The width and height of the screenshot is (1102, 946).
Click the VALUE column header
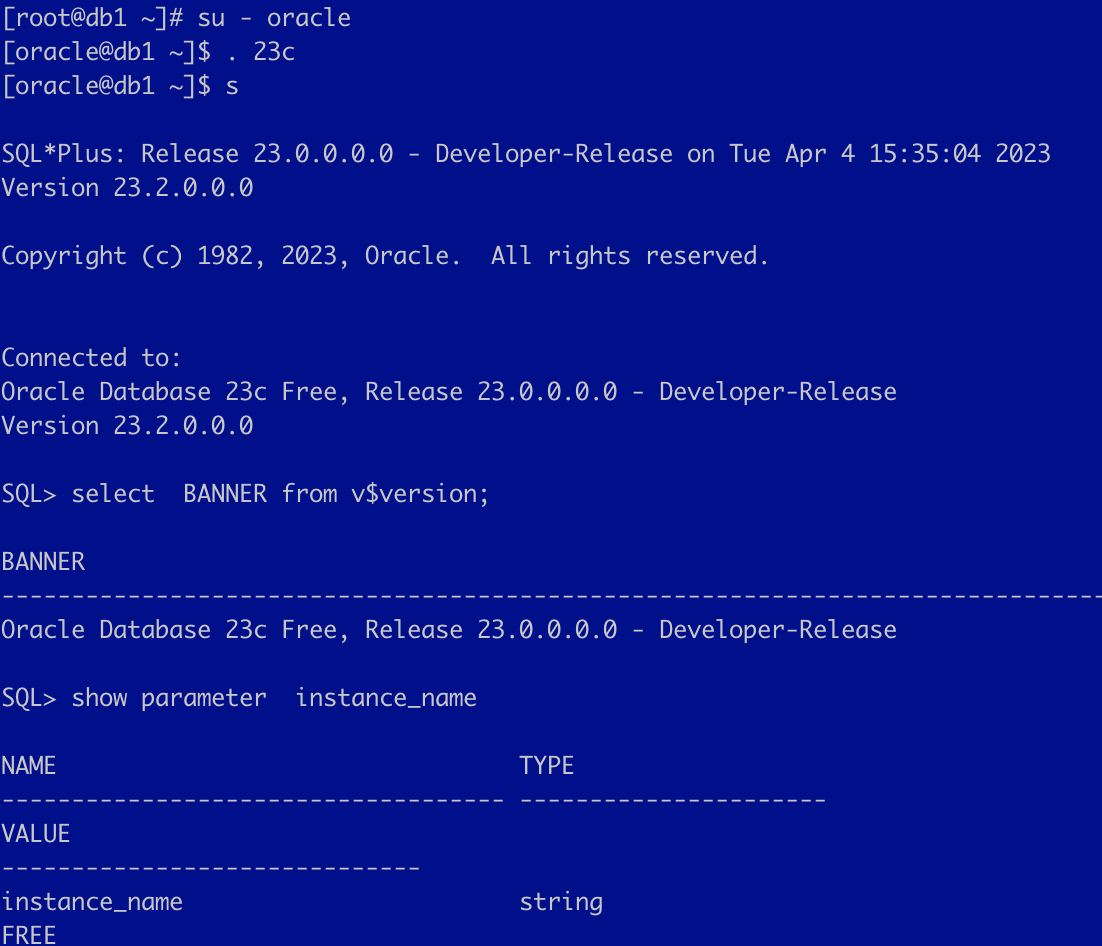36,834
